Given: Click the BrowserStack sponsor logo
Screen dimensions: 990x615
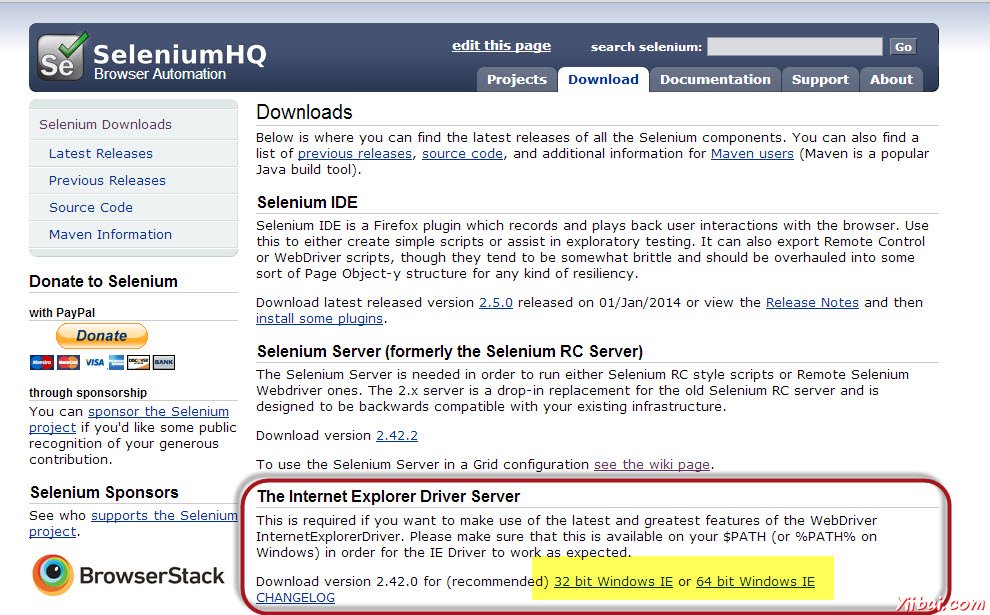Looking at the screenshot, I should click(128, 575).
